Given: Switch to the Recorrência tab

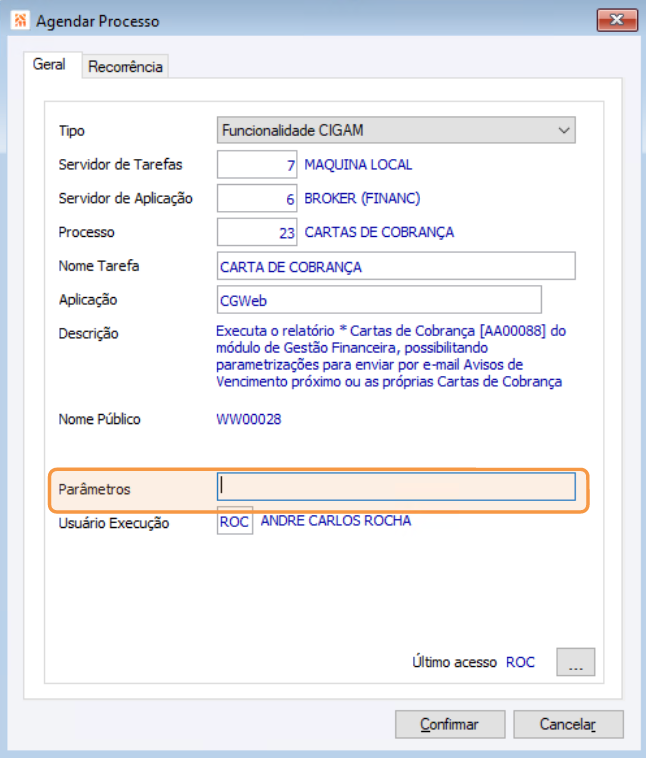Looking at the screenshot, I should 125,66.
